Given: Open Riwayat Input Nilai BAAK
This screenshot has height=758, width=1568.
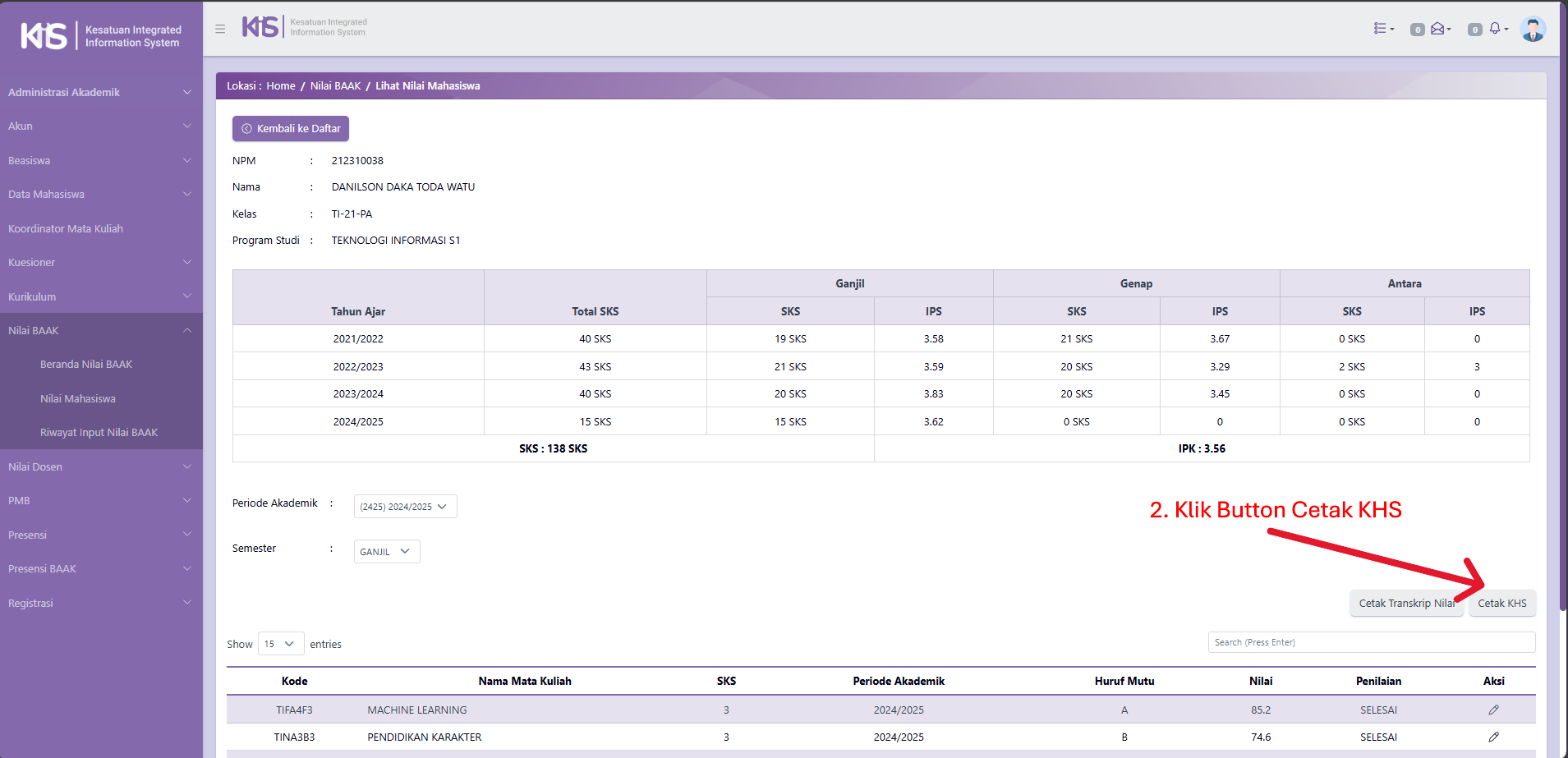Looking at the screenshot, I should (99, 432).
